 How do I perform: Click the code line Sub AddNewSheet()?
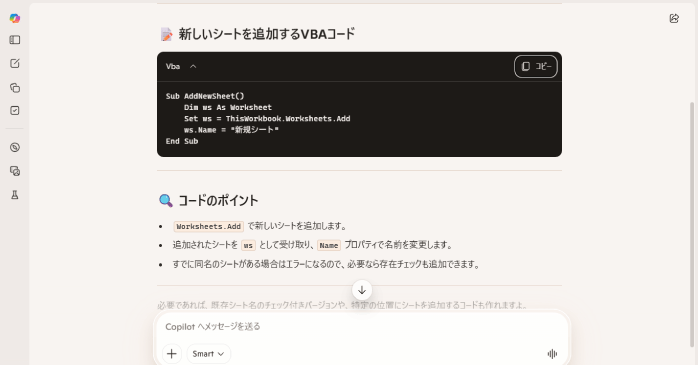click(x=205, y=96)
